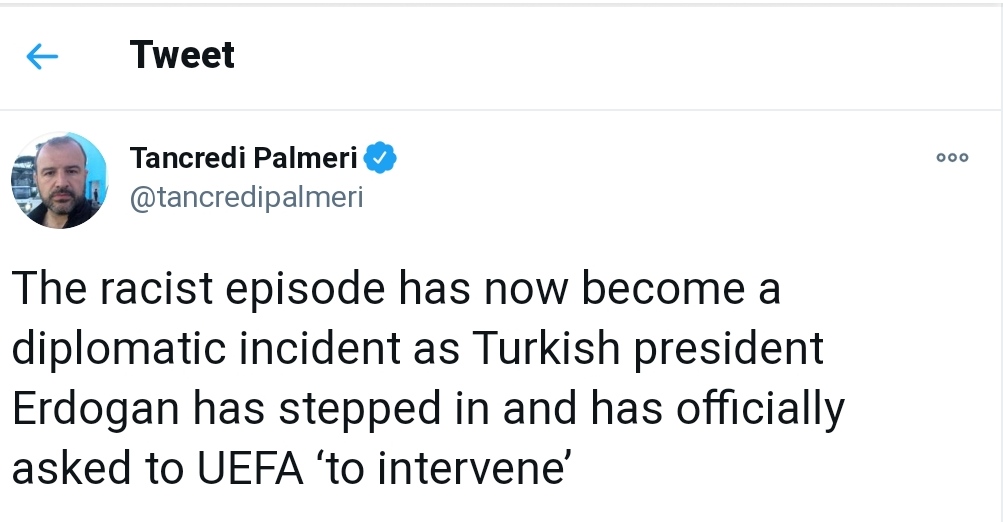Tap the word "officially" in the tweet

tap(761, 409)
